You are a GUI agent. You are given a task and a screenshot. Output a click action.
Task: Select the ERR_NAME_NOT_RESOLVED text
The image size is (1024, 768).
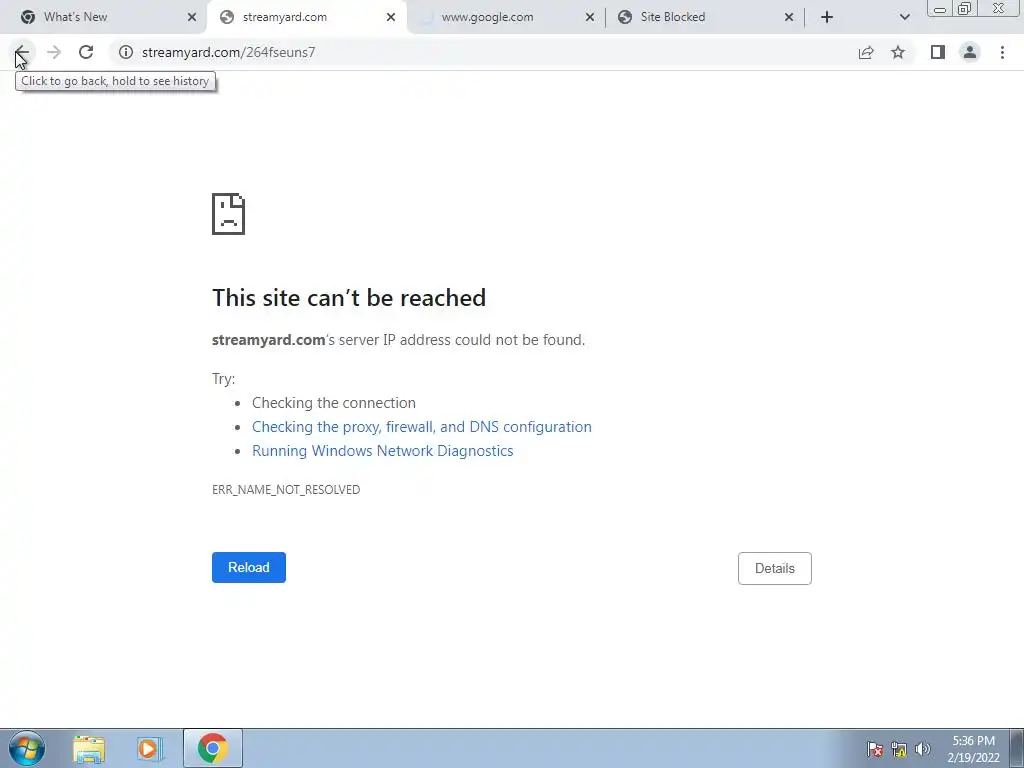(x=286, y=489)
